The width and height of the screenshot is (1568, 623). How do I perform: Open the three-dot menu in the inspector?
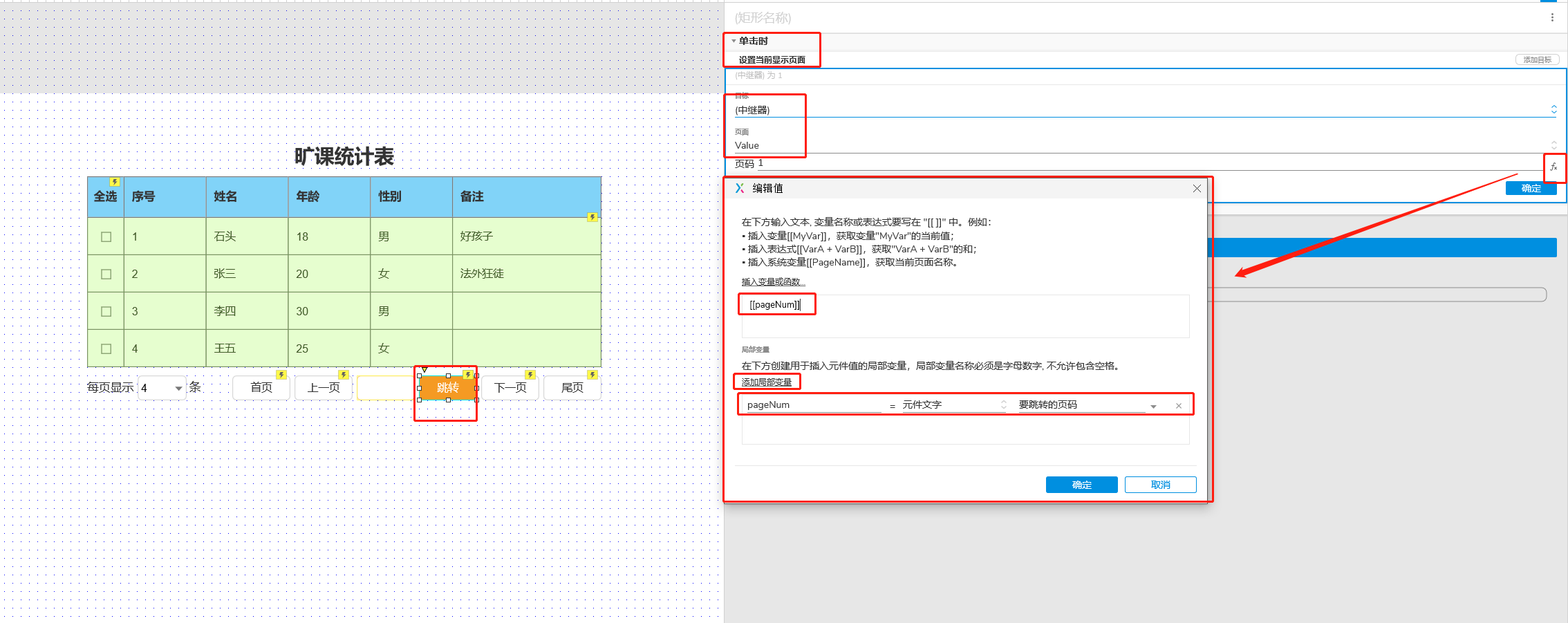pos(1552,17)
